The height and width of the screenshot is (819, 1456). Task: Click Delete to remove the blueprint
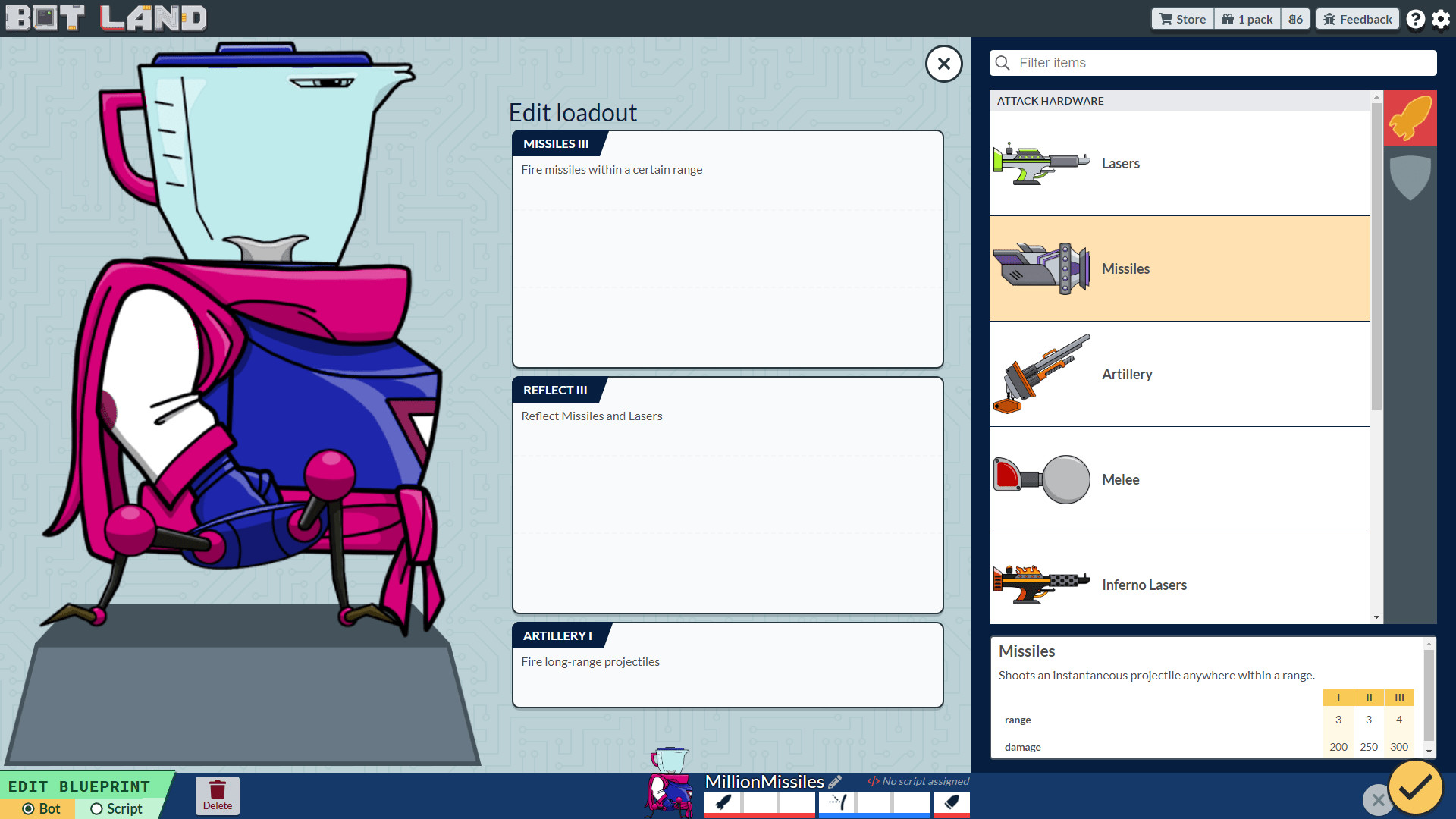(x=218, y=795)
